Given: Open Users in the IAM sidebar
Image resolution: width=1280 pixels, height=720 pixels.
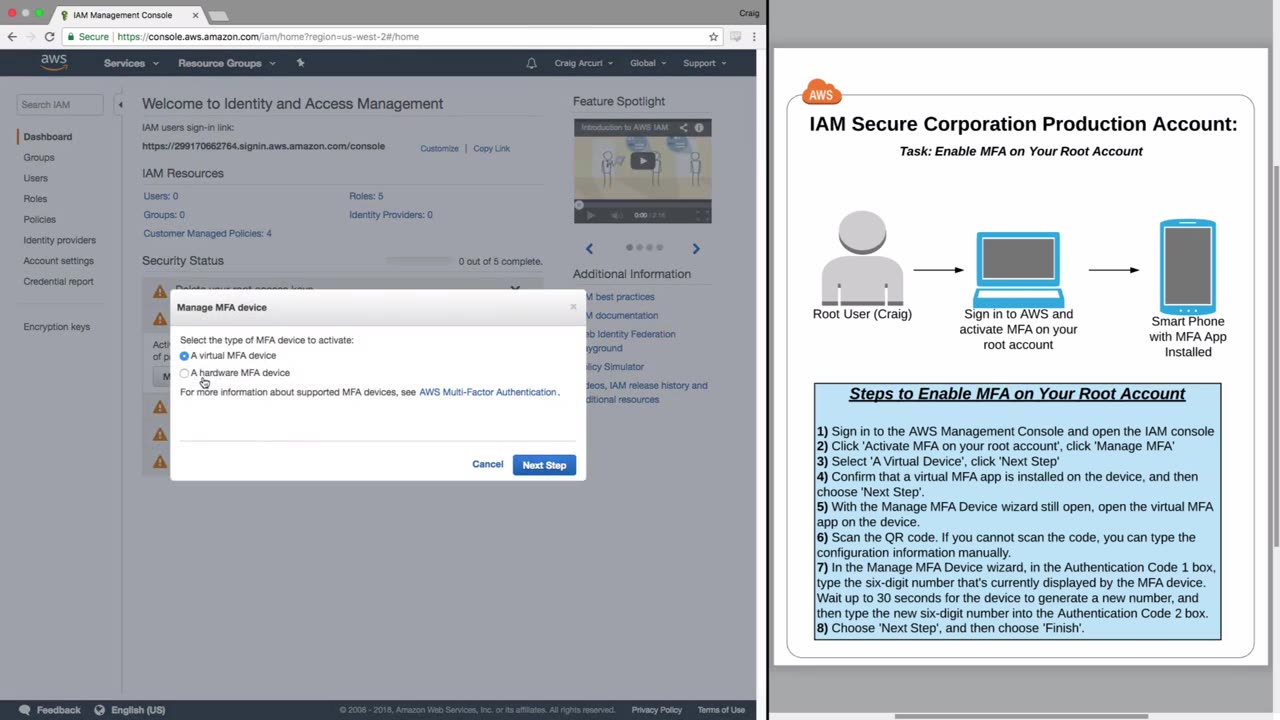Looking at the screenshot, I should pos(36,178).
